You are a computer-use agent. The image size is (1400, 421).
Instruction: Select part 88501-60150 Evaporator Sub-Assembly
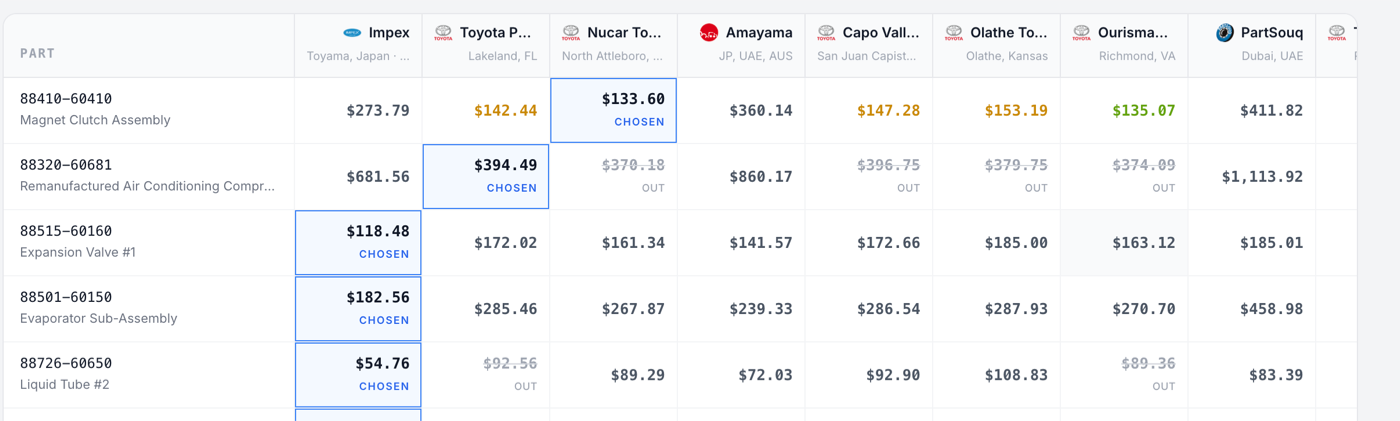[149, 308]
